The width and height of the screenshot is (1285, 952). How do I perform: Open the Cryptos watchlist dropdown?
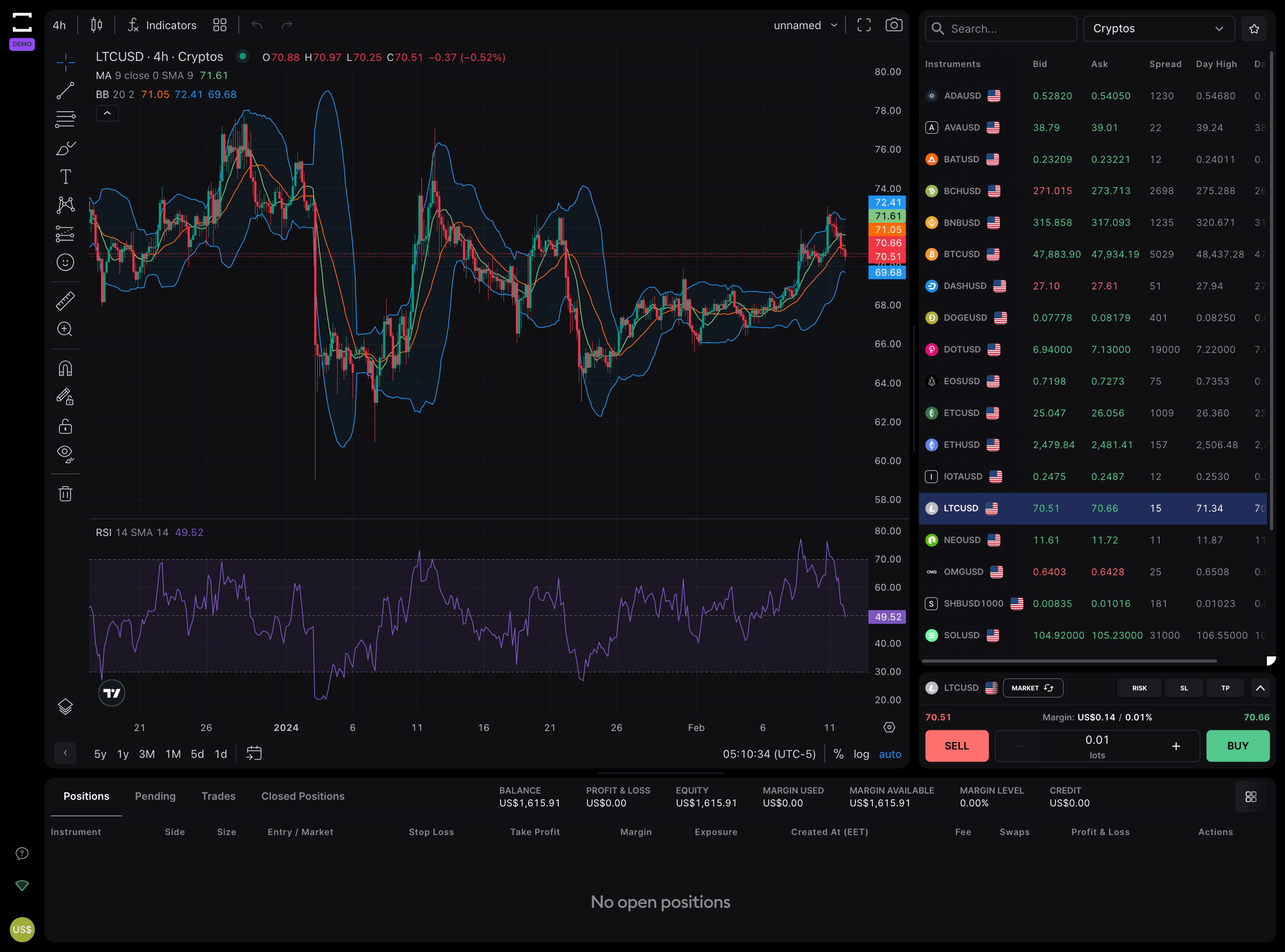click(x=1159, y=29)
